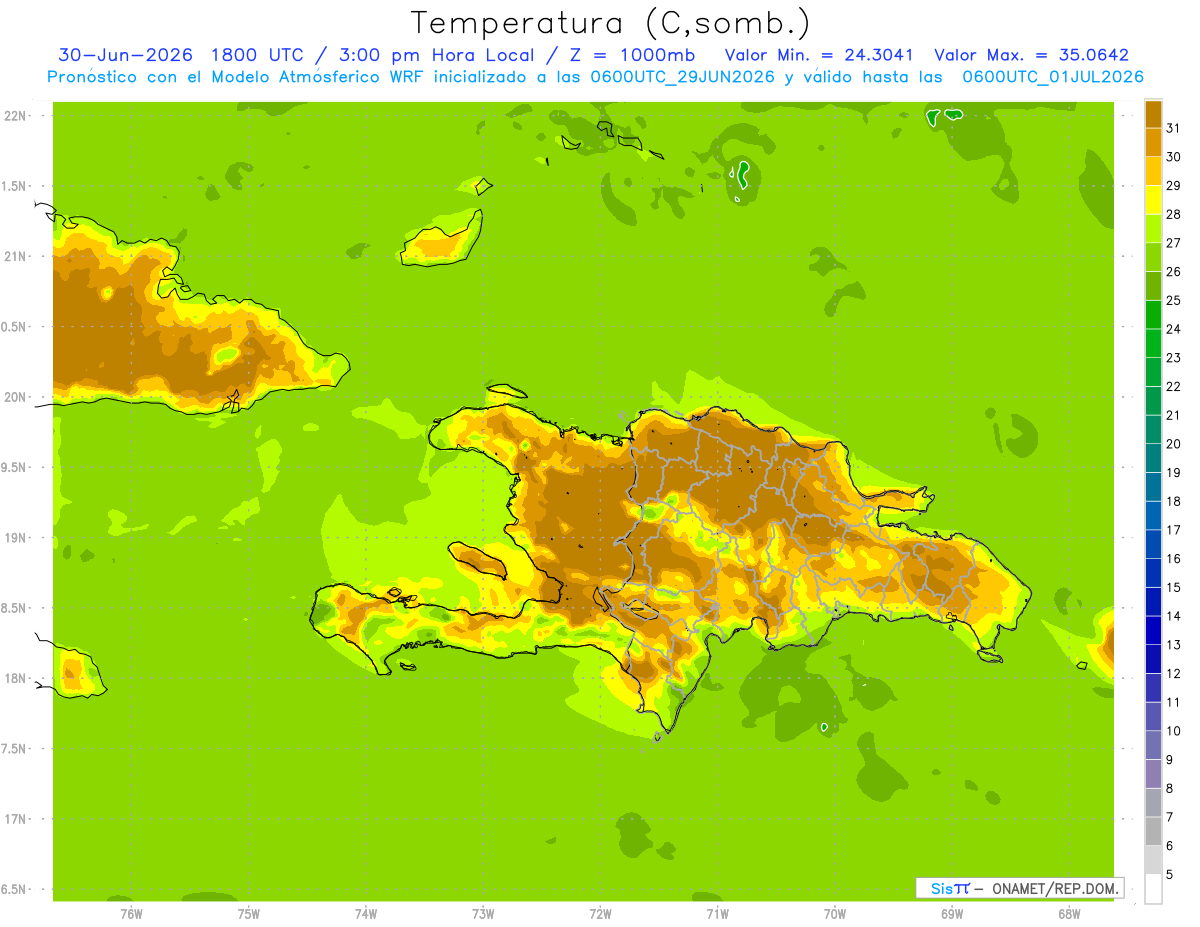Pick the blue legend band between 16 and 17
Screen dimensions: 1200x927
(1153, 544)
